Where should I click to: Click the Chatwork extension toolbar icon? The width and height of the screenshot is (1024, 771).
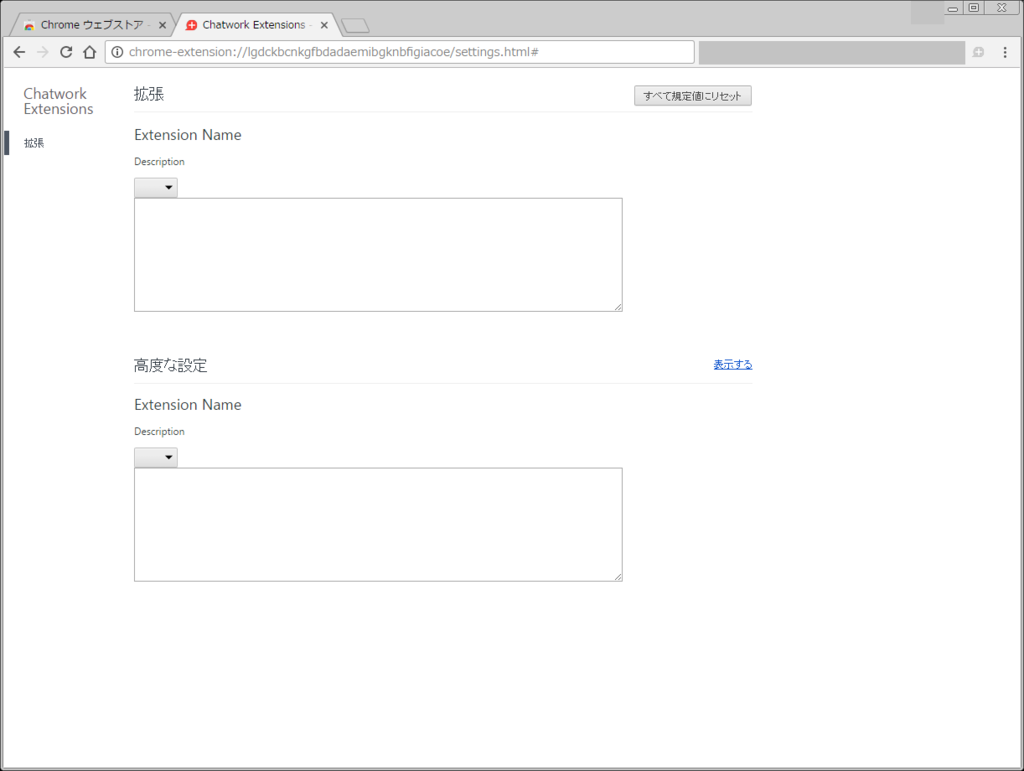click(x=978, y=52)
